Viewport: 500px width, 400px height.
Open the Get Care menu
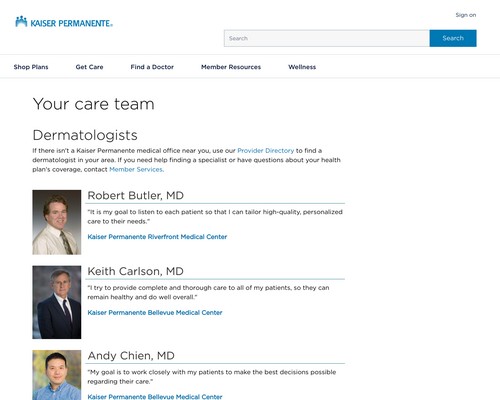(x=89, y=67)
